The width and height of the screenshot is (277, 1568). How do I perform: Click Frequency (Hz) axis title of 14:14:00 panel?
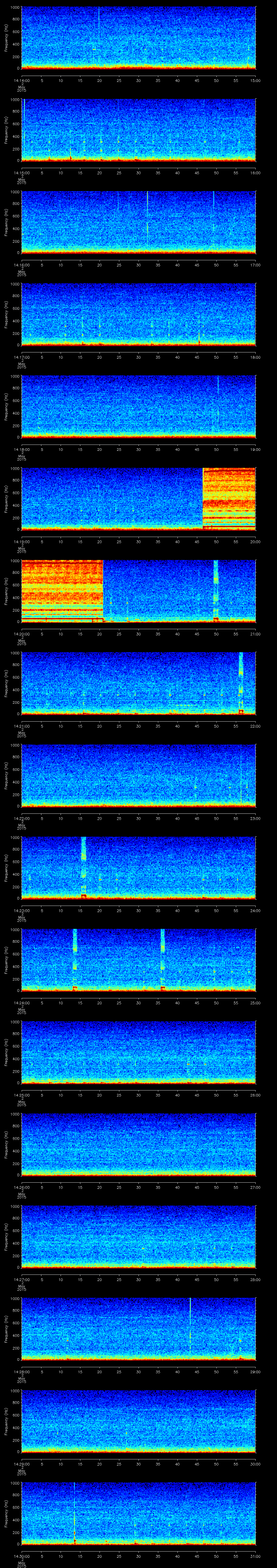[6, 38]
